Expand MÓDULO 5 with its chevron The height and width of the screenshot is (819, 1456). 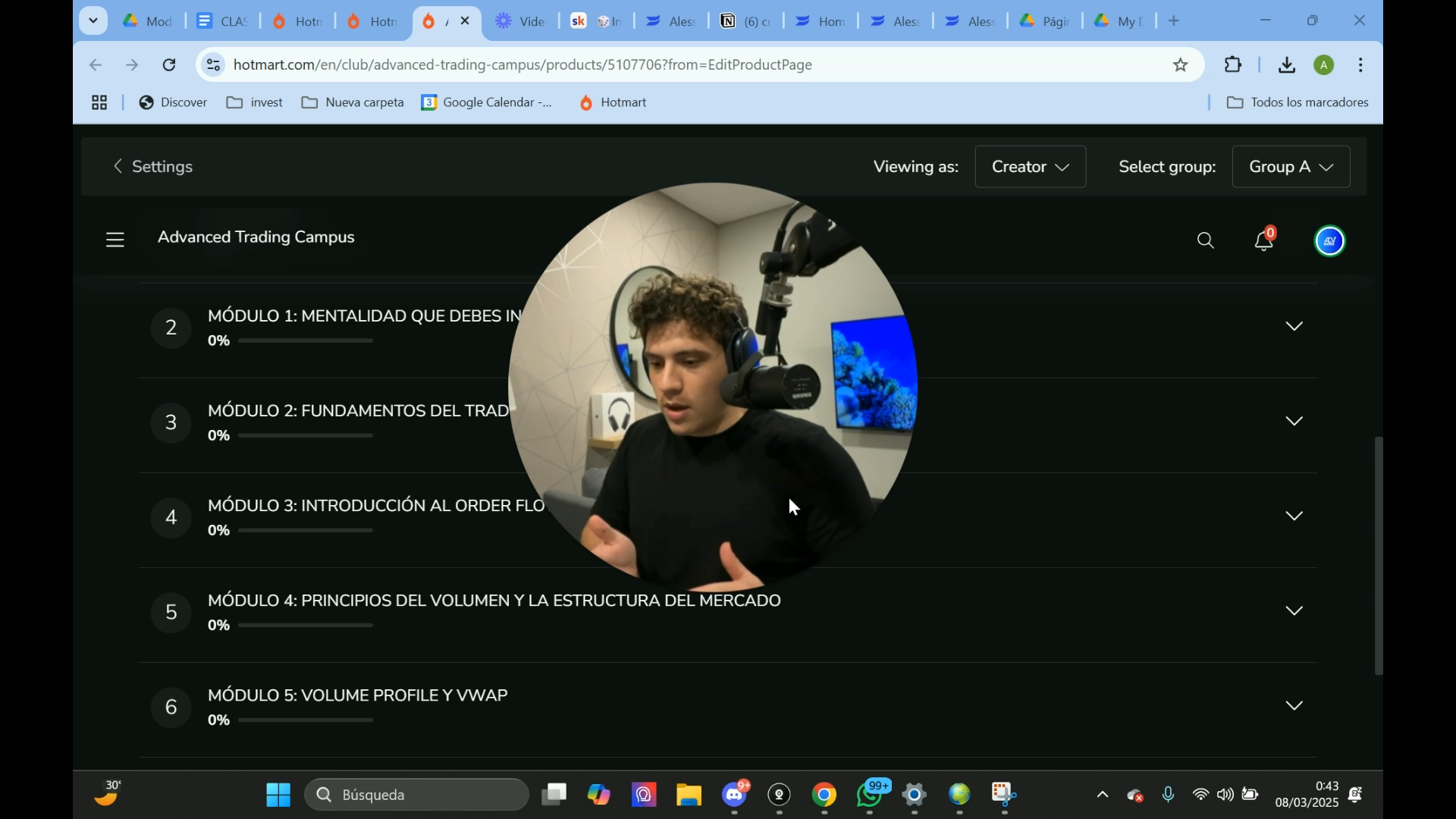tap(1294, 706)
